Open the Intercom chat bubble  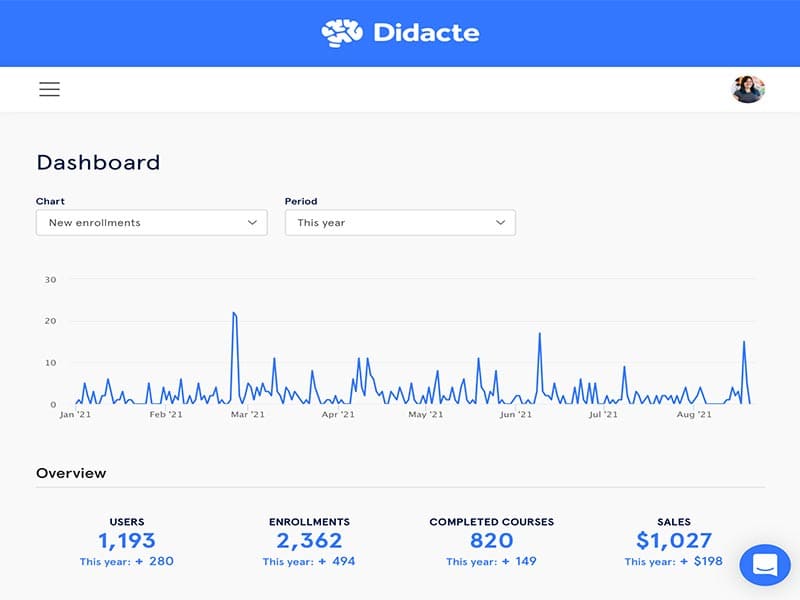point(766,566)
